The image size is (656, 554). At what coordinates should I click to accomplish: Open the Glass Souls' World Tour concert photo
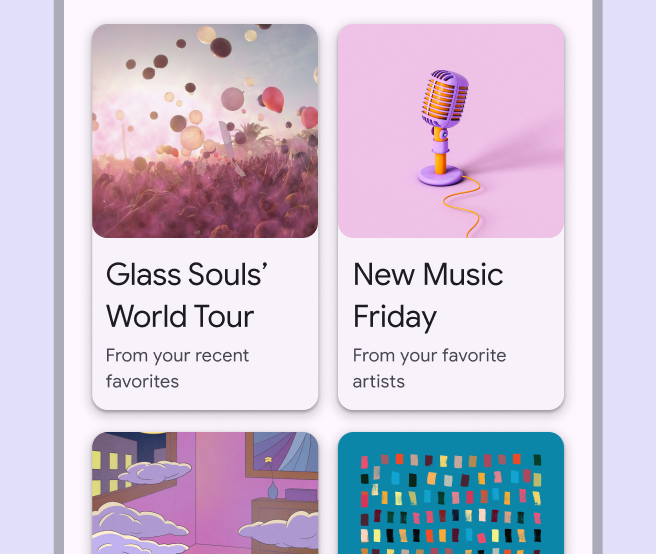(205, 130)
